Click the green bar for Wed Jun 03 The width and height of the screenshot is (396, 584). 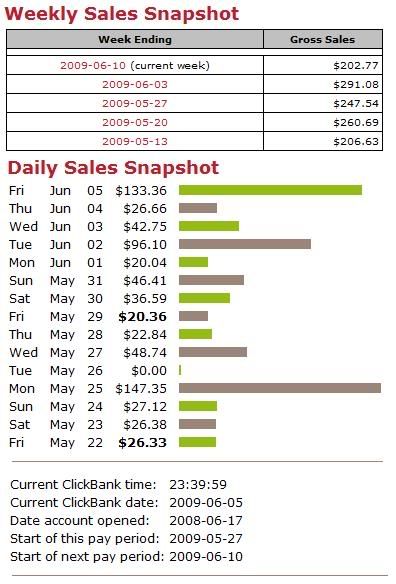coord(209,226)
